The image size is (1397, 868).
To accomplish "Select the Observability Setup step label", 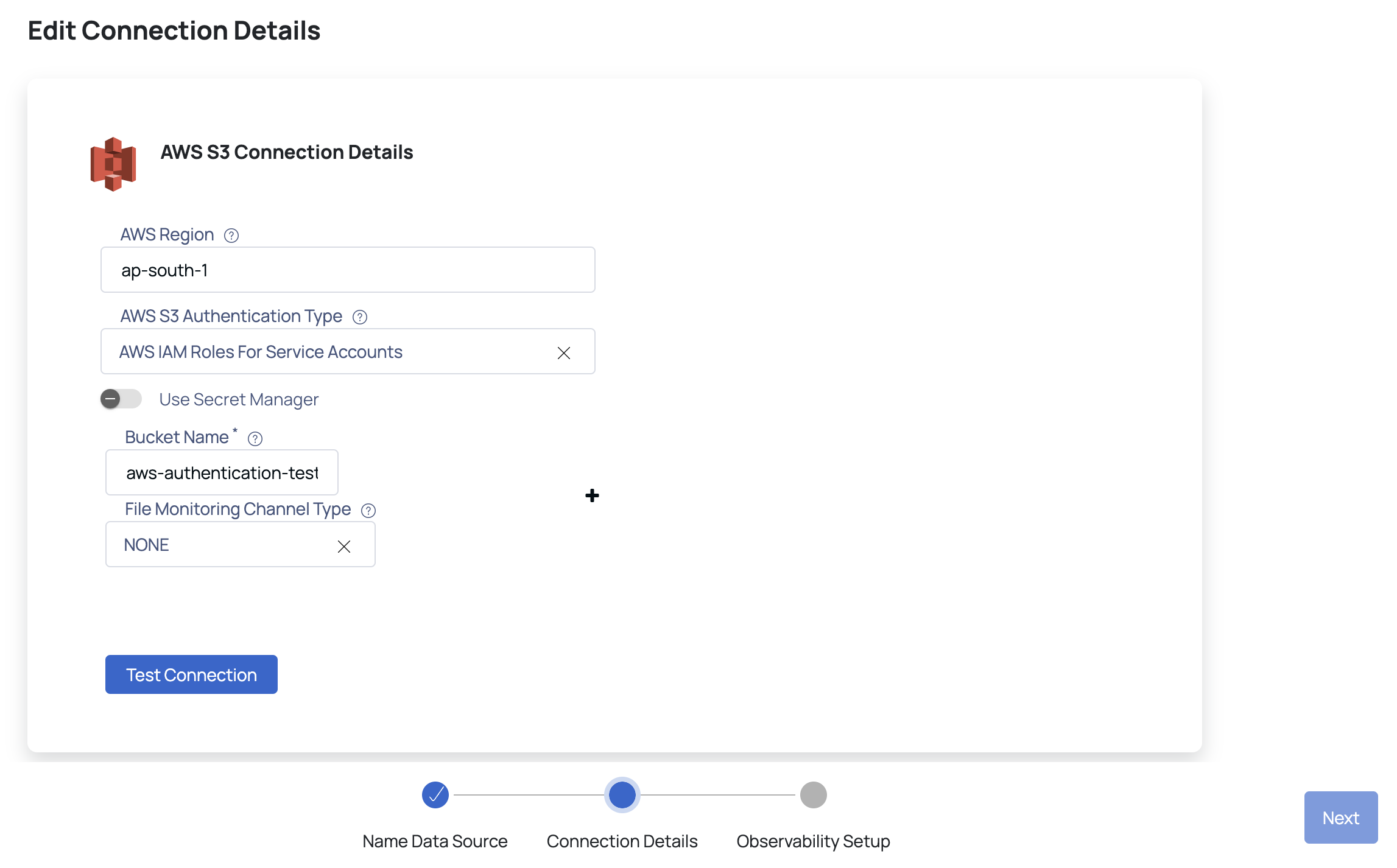I will [813, 841].
